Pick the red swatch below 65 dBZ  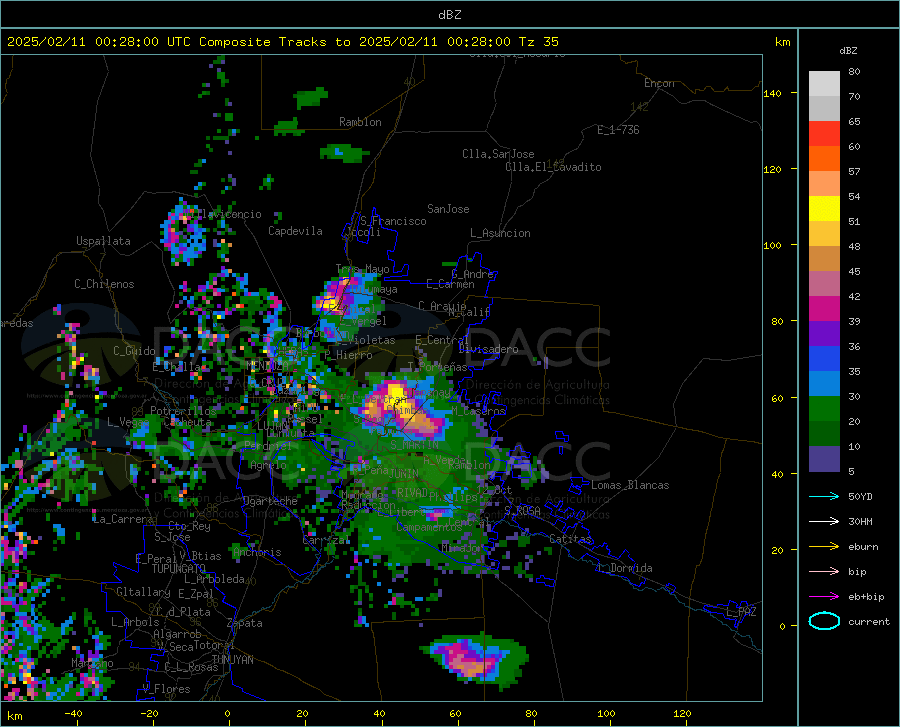824,134
